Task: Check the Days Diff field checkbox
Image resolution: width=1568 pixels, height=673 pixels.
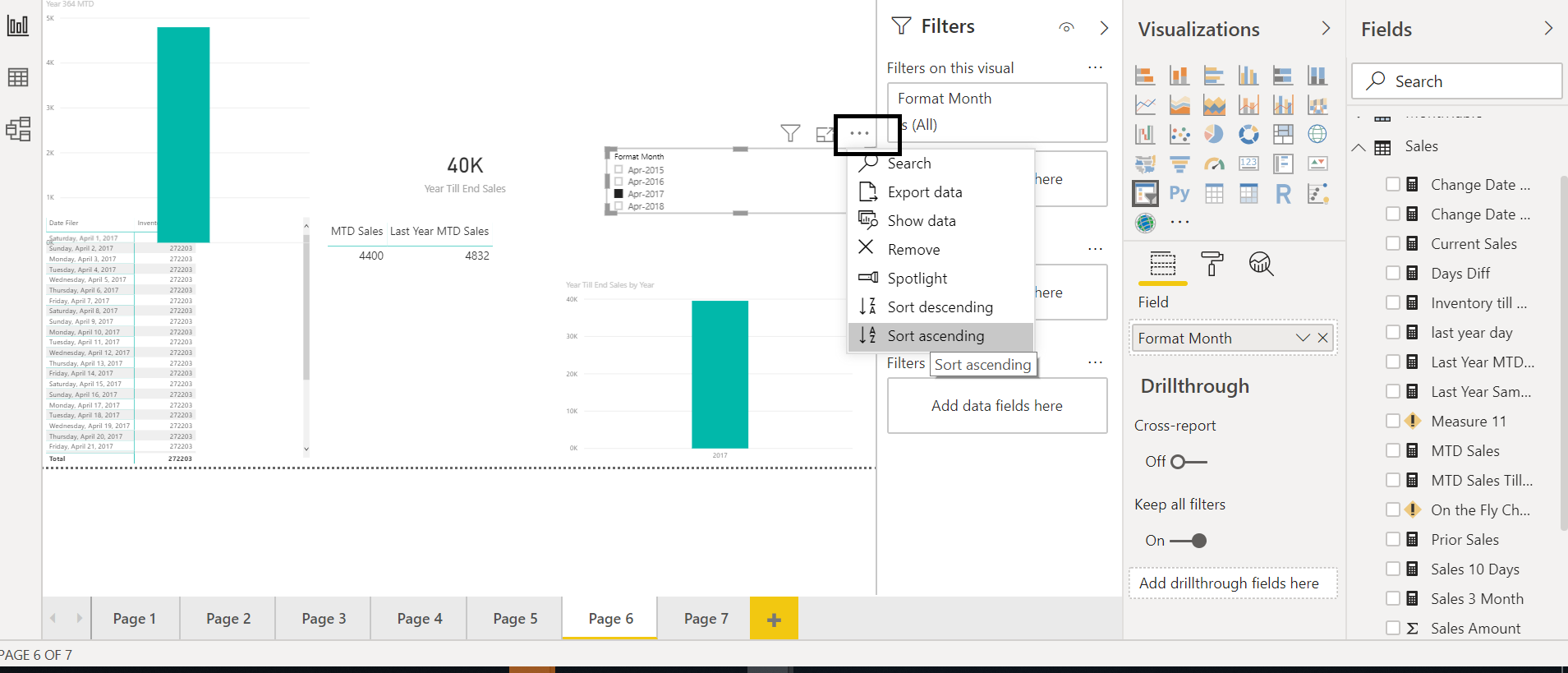Action: click(x=1393, y=273)
